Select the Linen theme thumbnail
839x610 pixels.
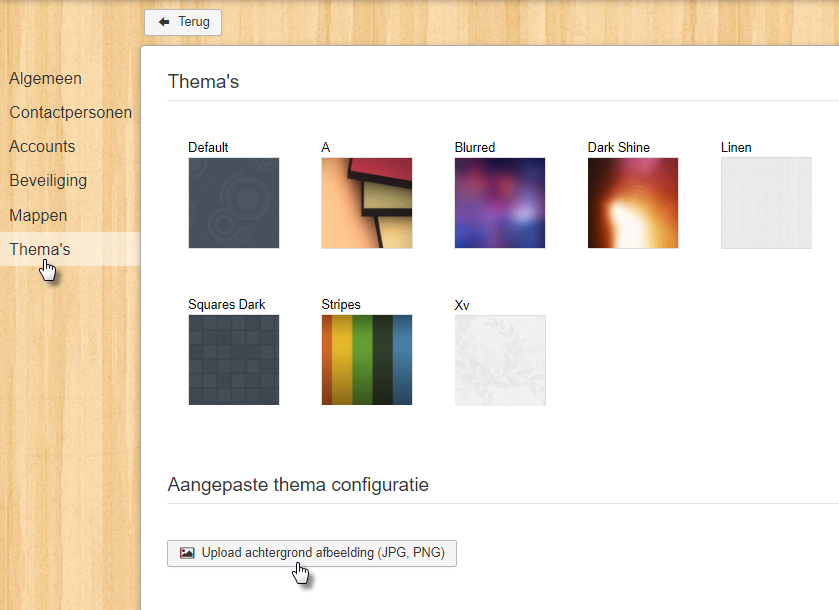pyautogui.click(x=766, y=203)
